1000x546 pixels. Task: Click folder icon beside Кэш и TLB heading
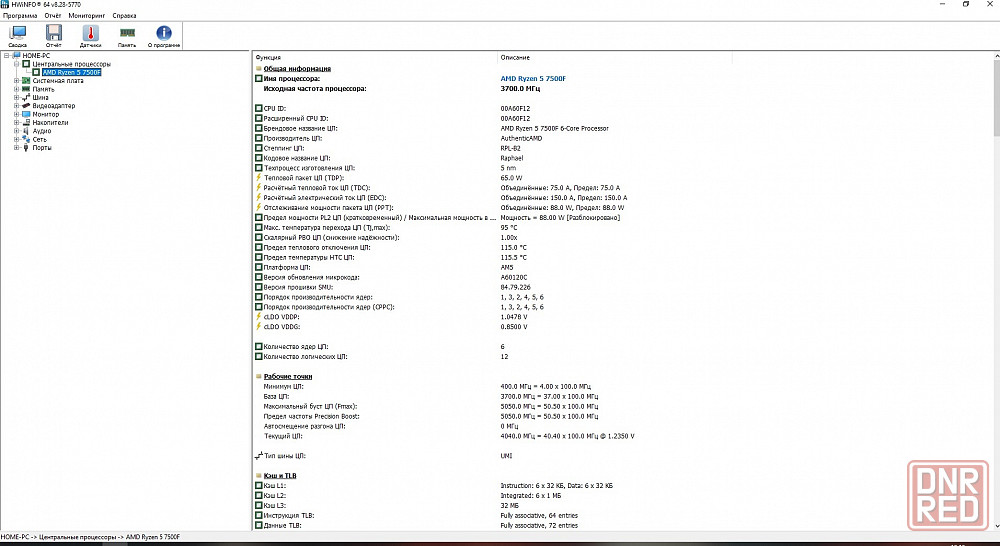[258, 476]
